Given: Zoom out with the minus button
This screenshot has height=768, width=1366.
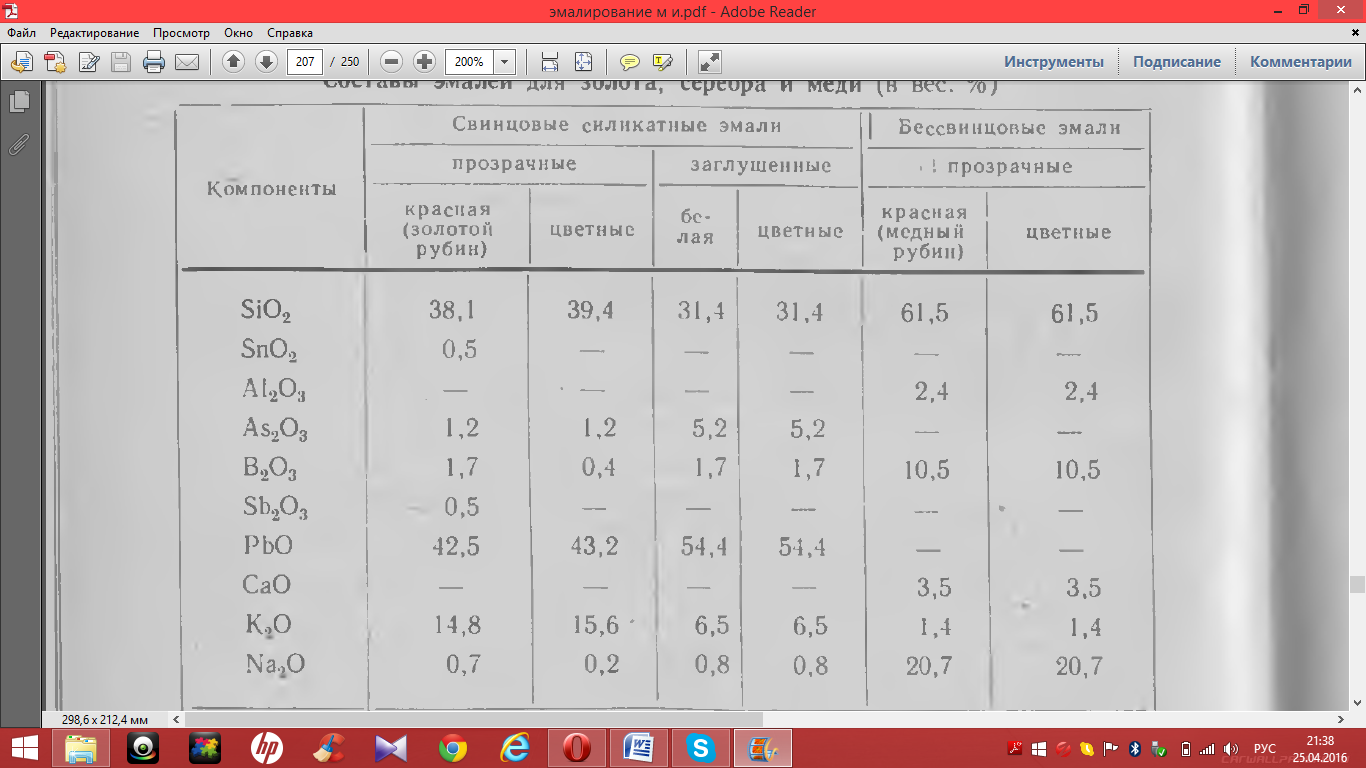Looking at the screenshot, I should (392, 62).
